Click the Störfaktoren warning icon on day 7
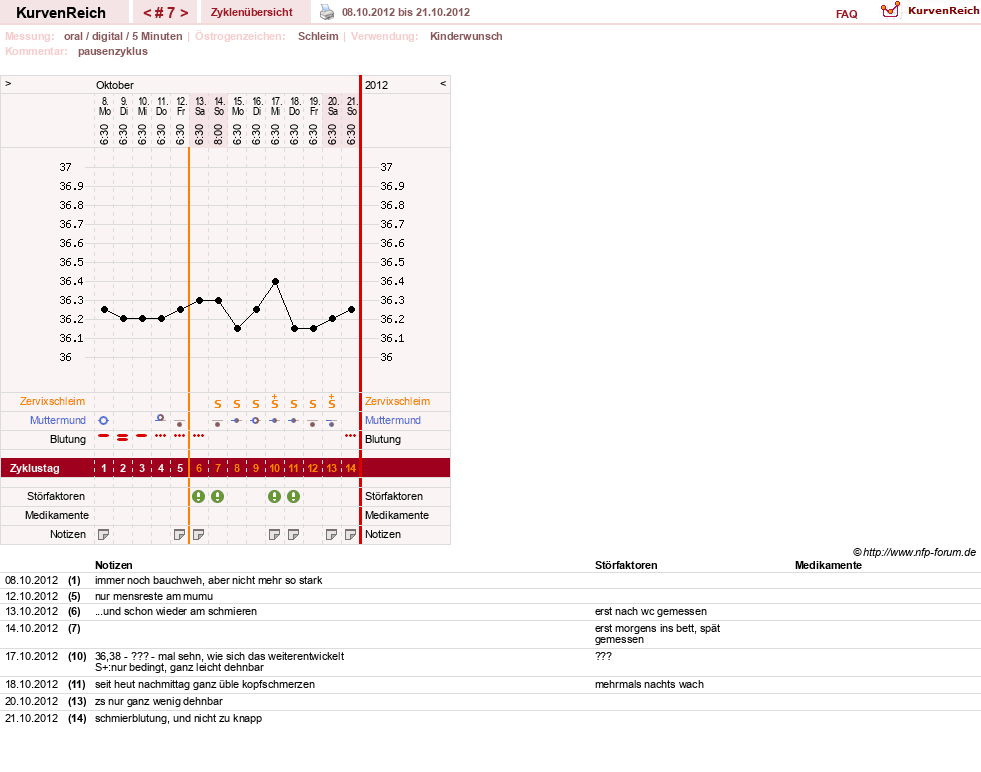The width and height of the screenshot is (981, 772). tap(217, 497)
